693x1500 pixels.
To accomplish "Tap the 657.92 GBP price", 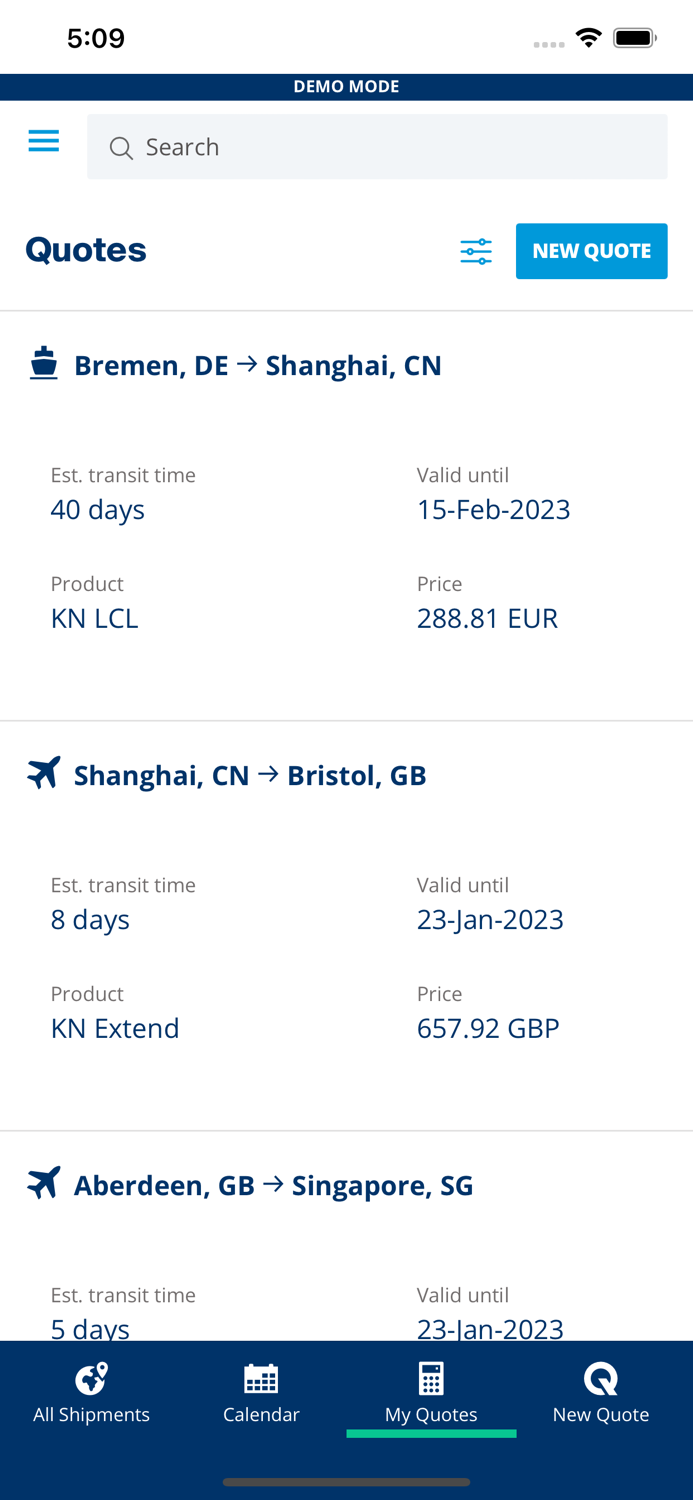I will coord(488,1028).
